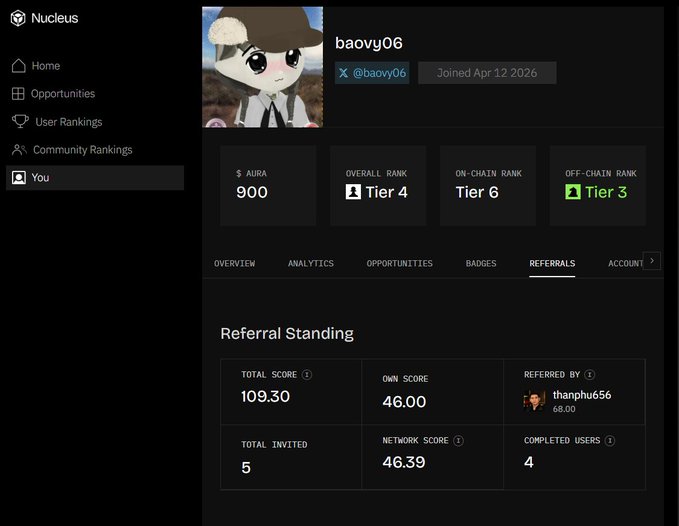Open the Overview tab
This screenshot has width=679, height=526.
click(x=234, y=263)
